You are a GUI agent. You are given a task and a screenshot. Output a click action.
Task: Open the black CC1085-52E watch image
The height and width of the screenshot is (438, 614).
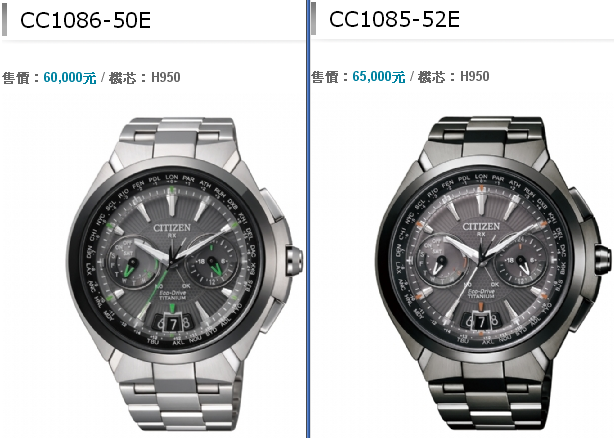(x=493, y=272)
